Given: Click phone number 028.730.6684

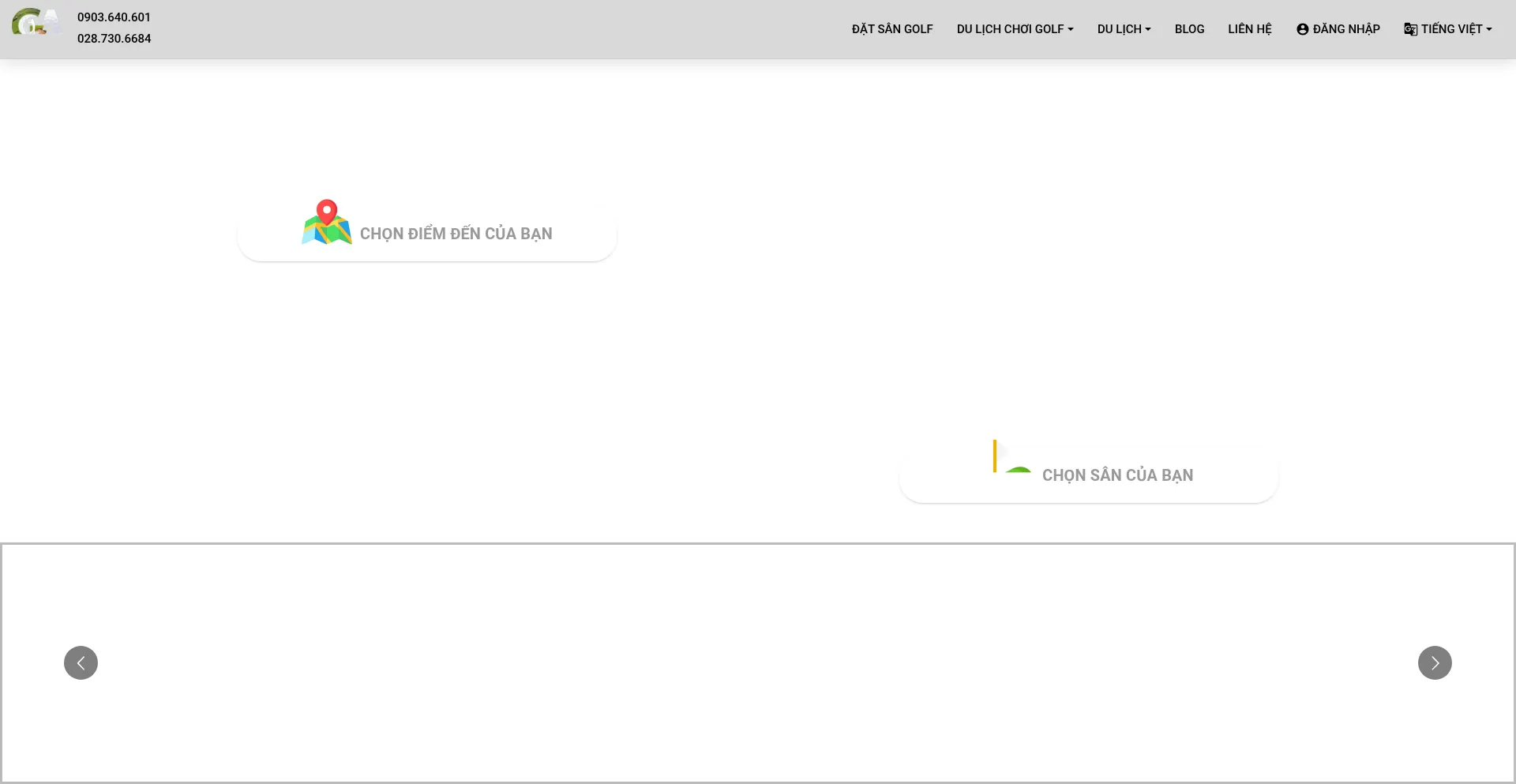Looking at the screenshot, I should [114, 39].
